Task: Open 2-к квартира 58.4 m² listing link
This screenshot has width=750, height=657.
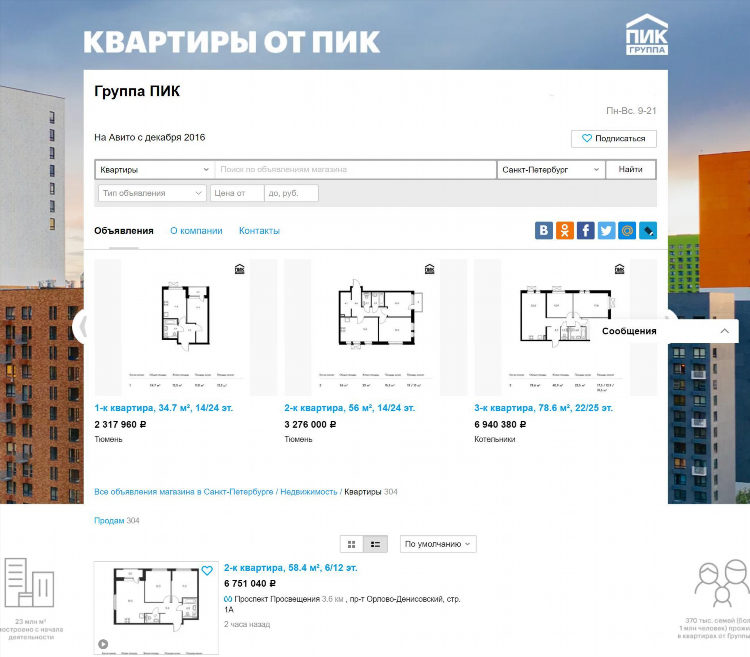Action: [291, 568]
